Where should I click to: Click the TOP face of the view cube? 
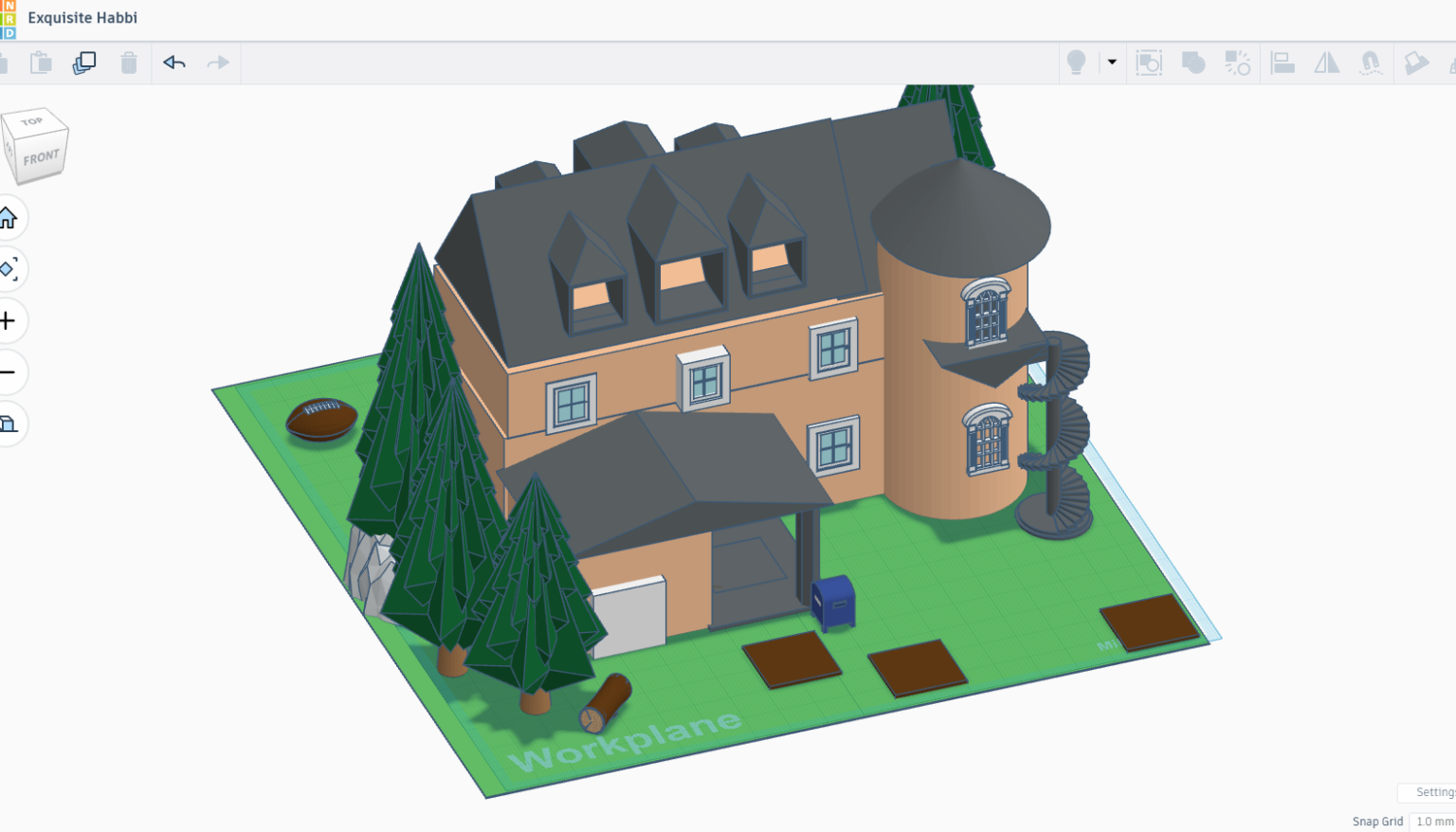coord(33,121)
